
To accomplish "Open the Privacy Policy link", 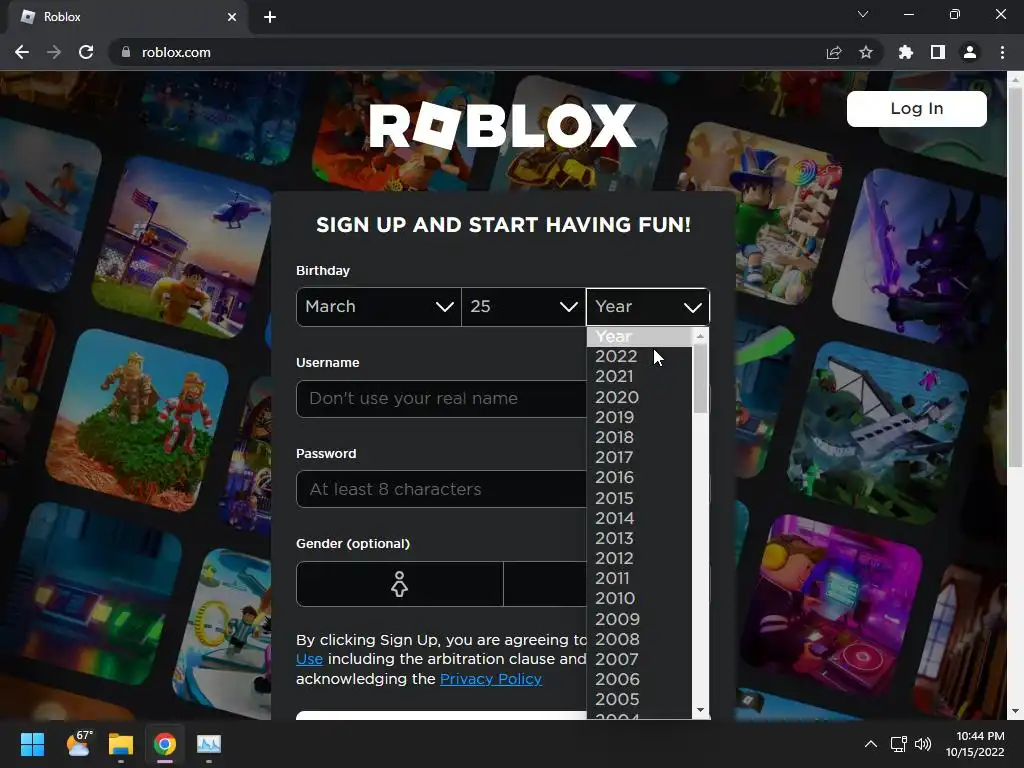I will coord(491,679).
